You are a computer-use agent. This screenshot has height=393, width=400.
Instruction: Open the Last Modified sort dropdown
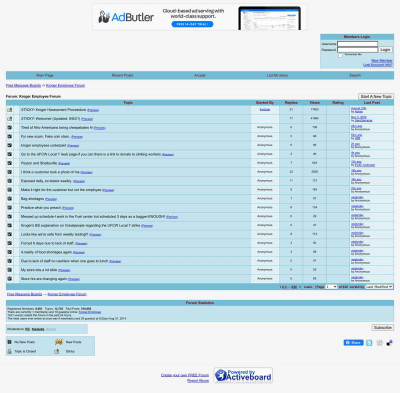click(x=379, y=287)
